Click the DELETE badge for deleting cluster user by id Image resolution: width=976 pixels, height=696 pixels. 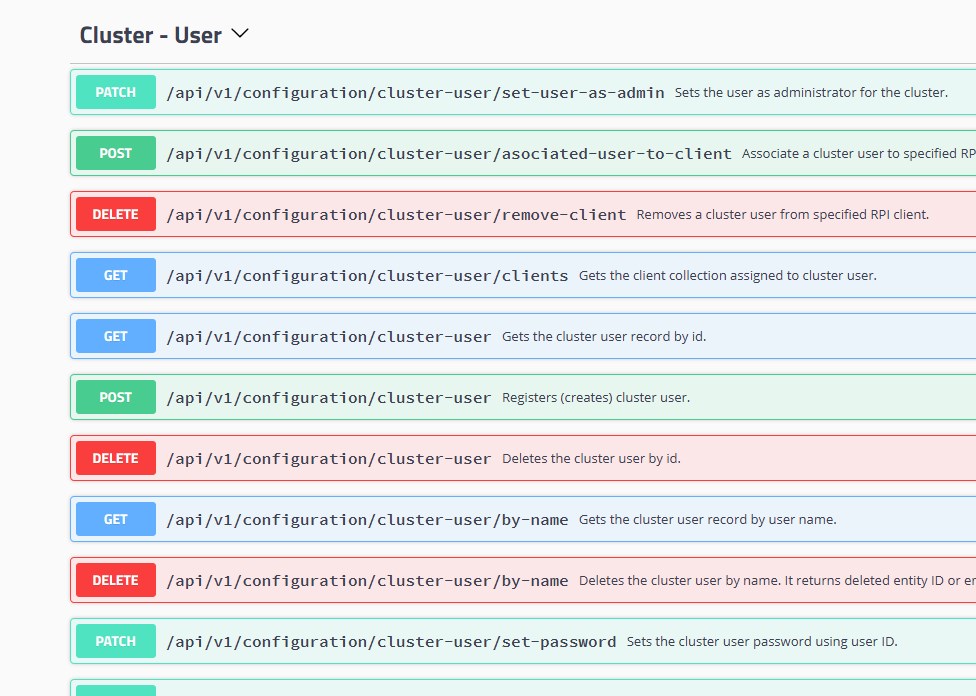coord(115,458)
